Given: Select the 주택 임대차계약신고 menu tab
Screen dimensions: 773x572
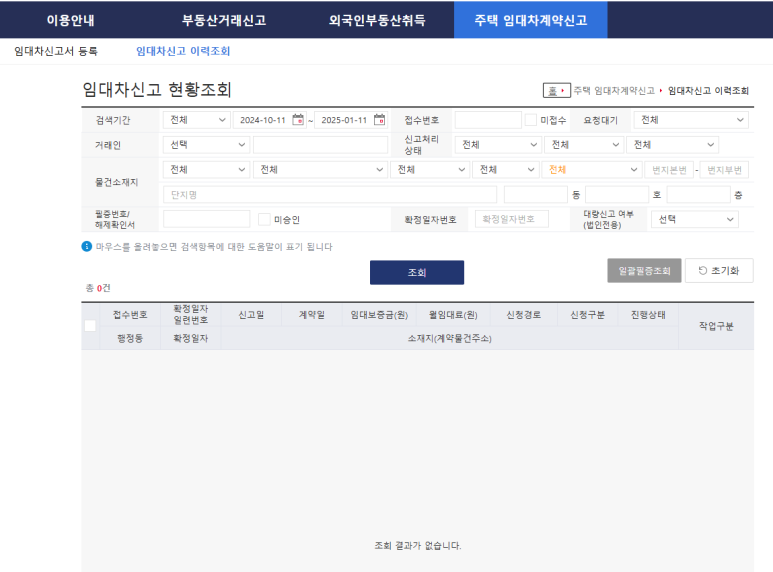Looking at the screenshot, I should [x=531, y=20].
